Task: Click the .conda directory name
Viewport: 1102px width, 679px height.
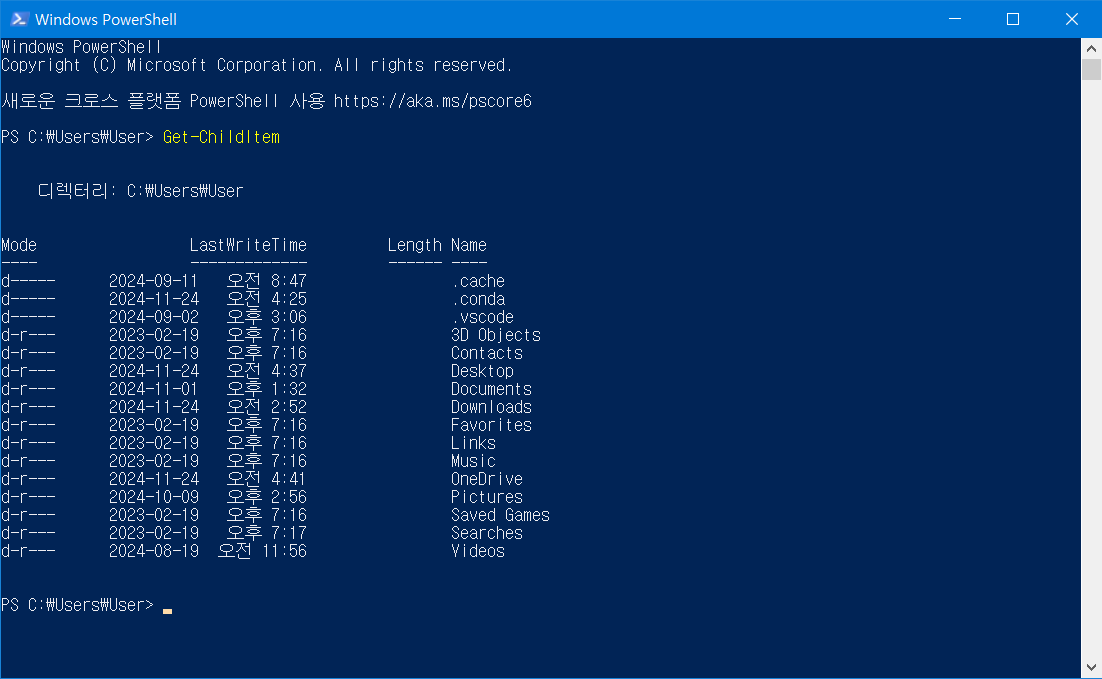Action: [x=478, y=299]
